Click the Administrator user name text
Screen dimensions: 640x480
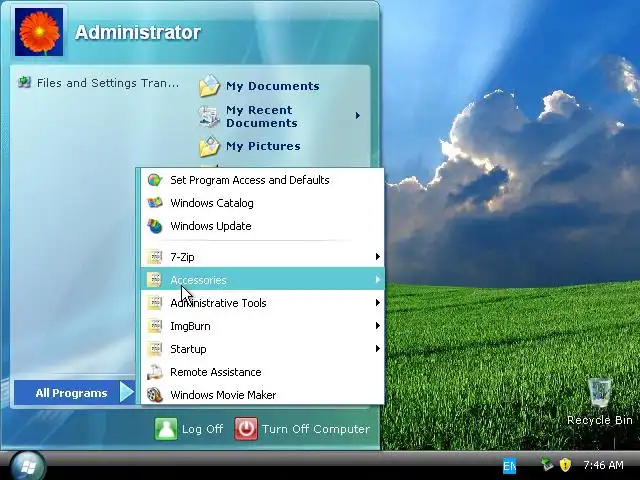[x=138, y=33]
